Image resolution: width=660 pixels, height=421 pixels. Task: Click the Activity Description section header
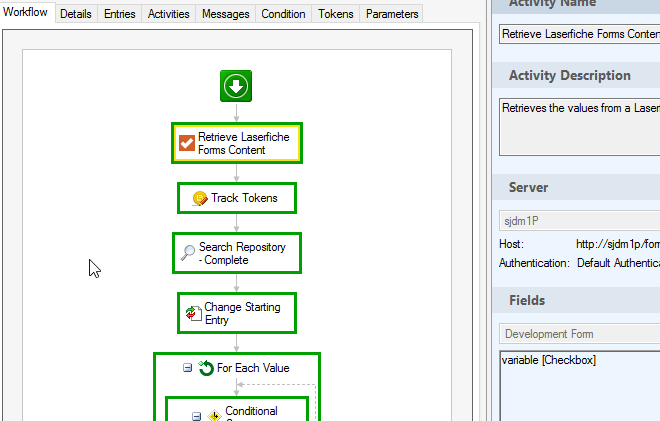576,75
